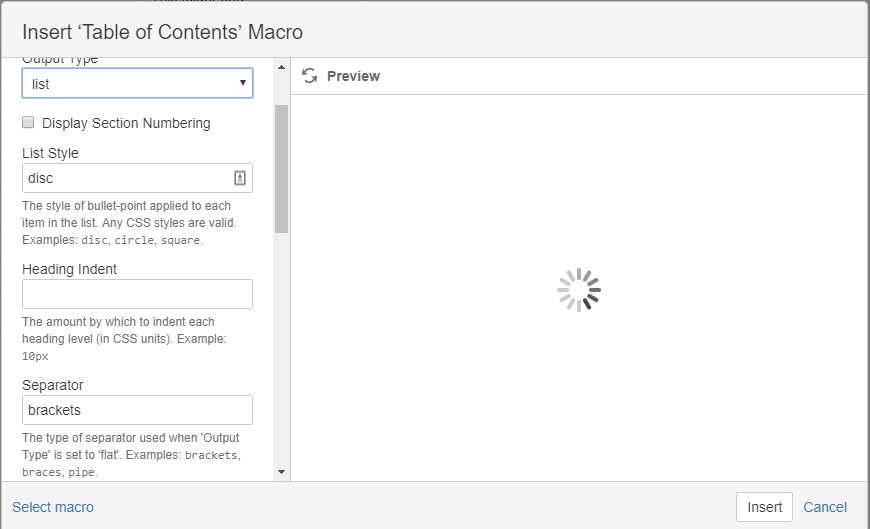Viewport: 870px width, 529px height.
Task: Click the List Style help description text
Action: pos(128,223)
